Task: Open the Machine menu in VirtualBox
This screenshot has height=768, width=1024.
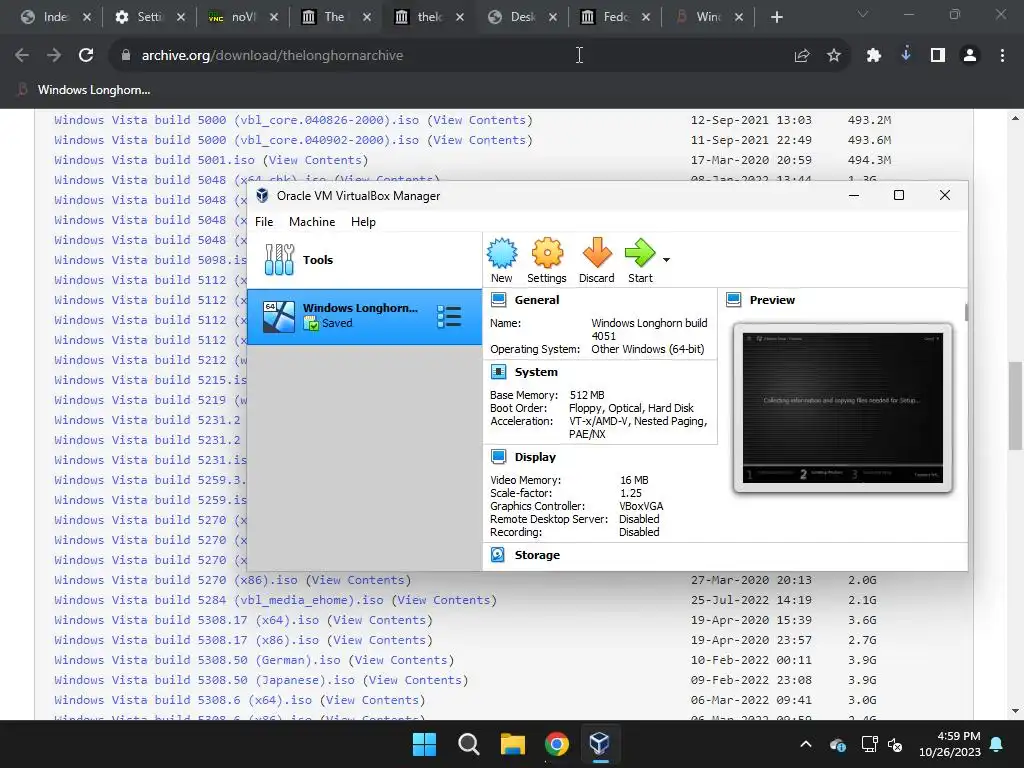Action: pyautogui.click(x=312, y=222)
